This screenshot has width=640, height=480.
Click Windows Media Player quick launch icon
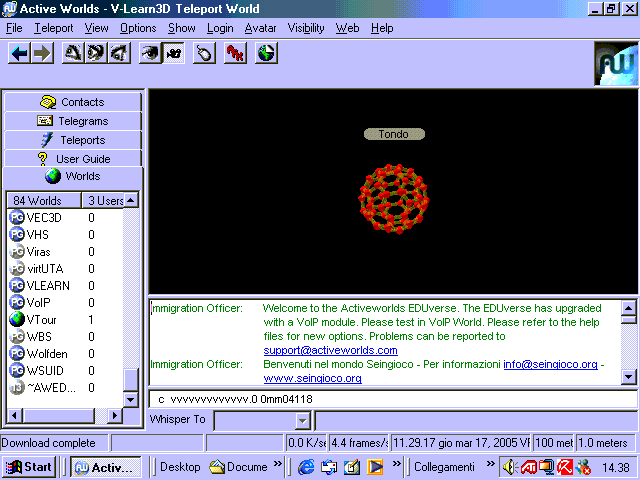(375, 467)
